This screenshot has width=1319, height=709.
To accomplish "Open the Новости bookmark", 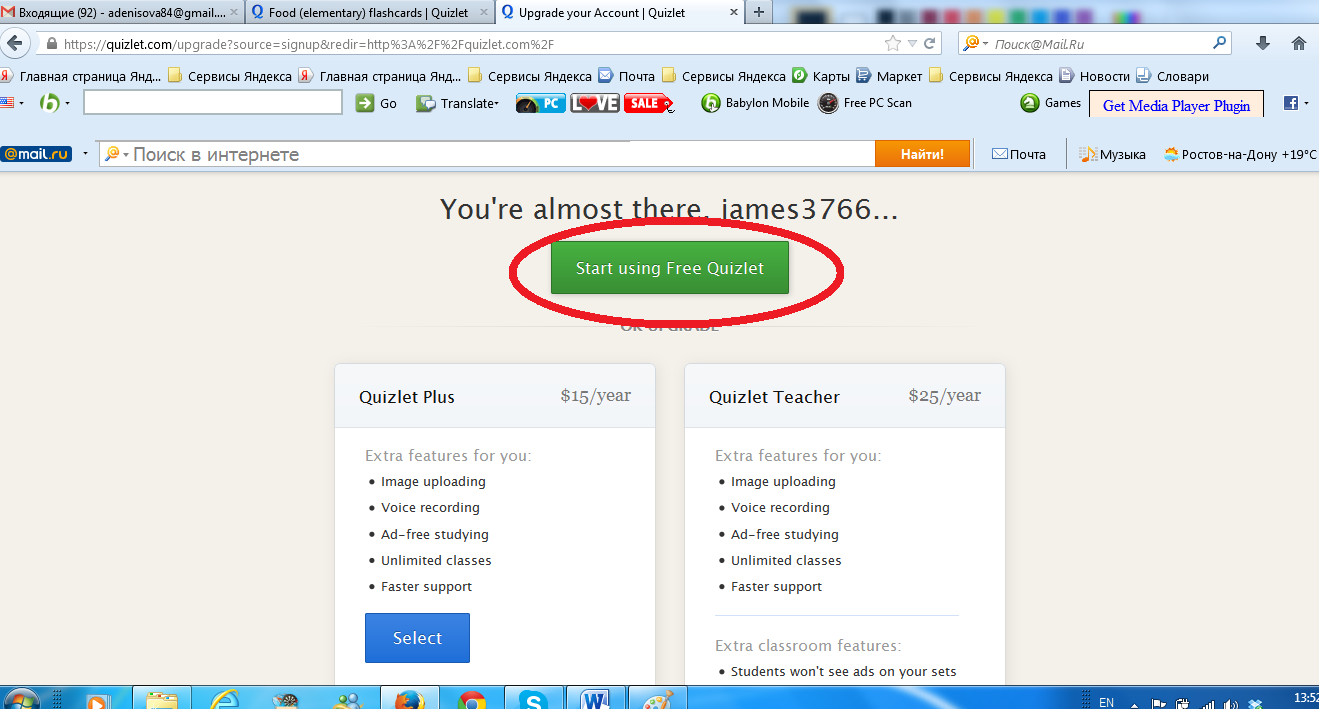I will pyautogui.click(x=1094, y=76).
